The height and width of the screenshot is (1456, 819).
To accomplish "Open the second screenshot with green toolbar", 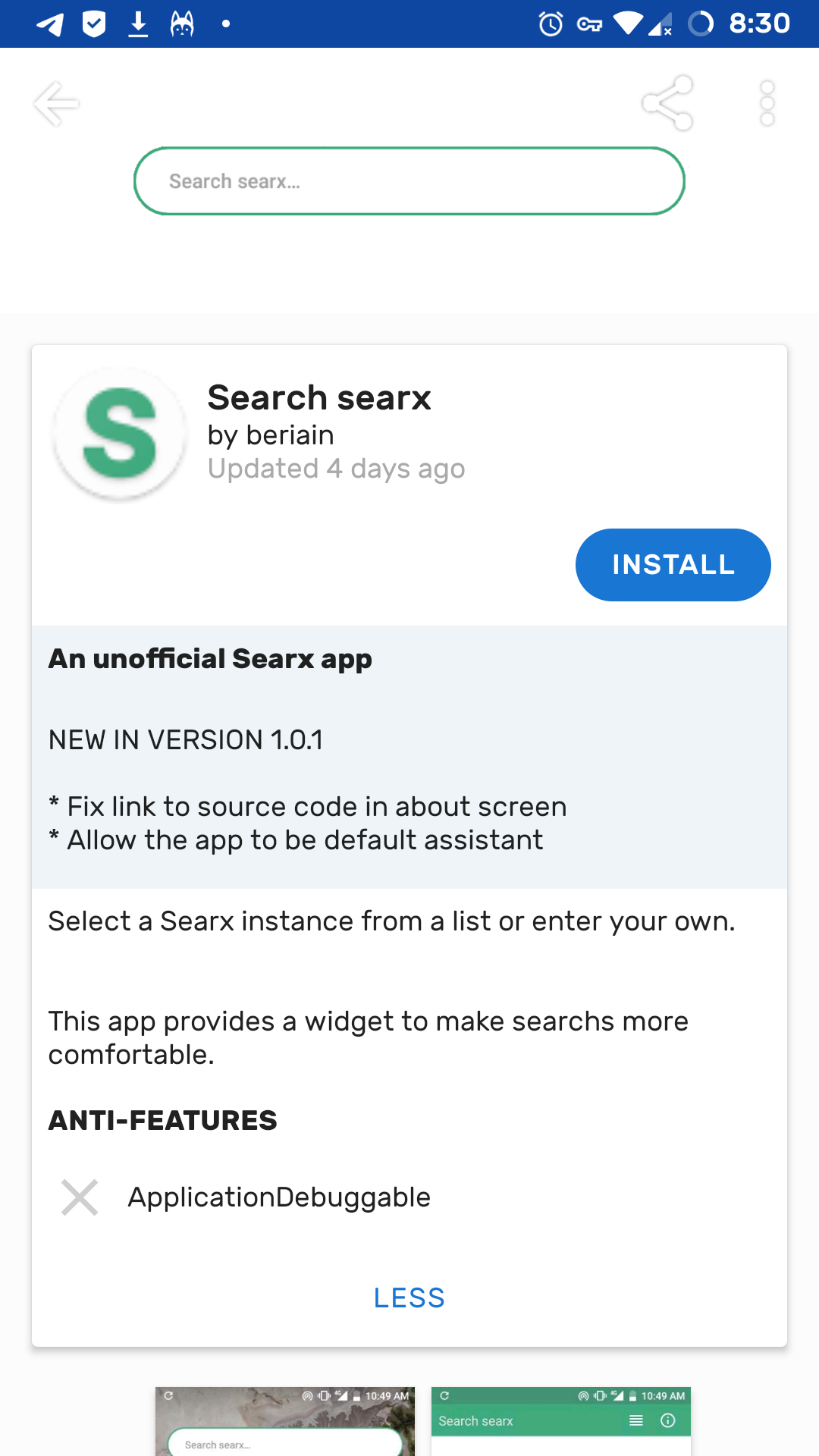I will [561, 1421].
